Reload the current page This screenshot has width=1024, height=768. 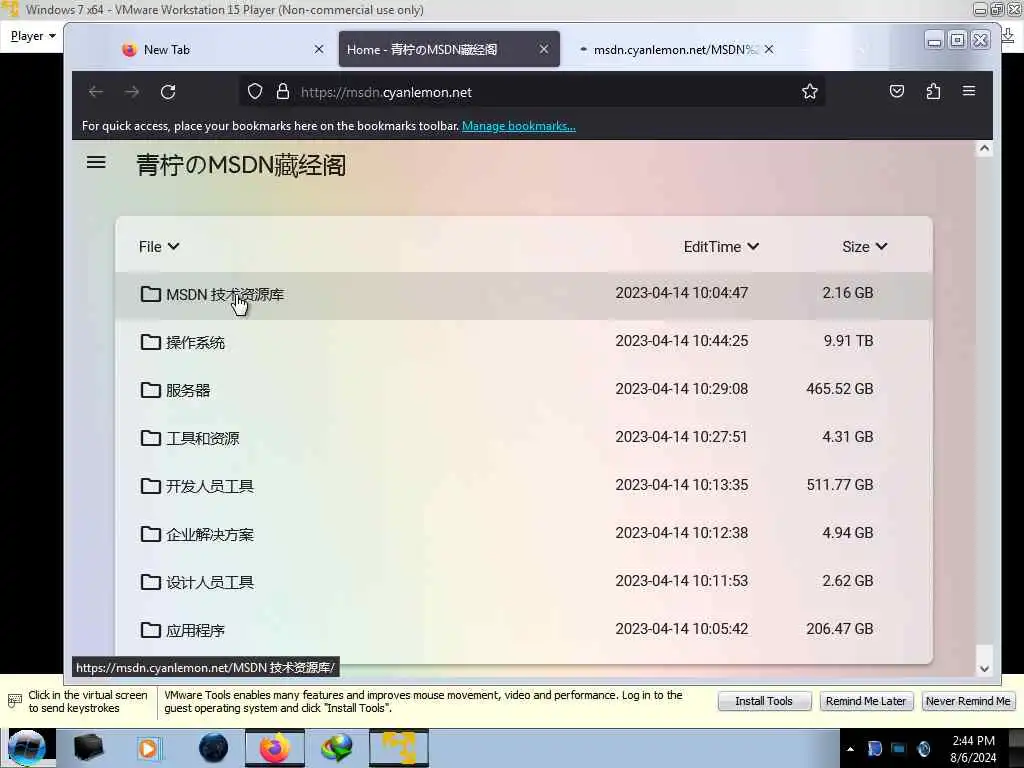click(x=168, y=92)
